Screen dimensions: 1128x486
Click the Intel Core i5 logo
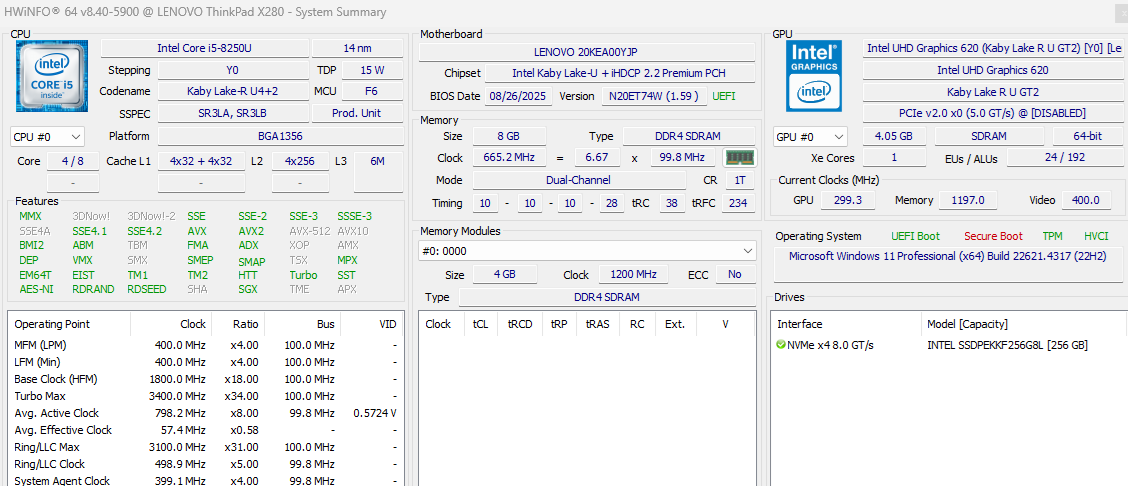coord(52,76)
